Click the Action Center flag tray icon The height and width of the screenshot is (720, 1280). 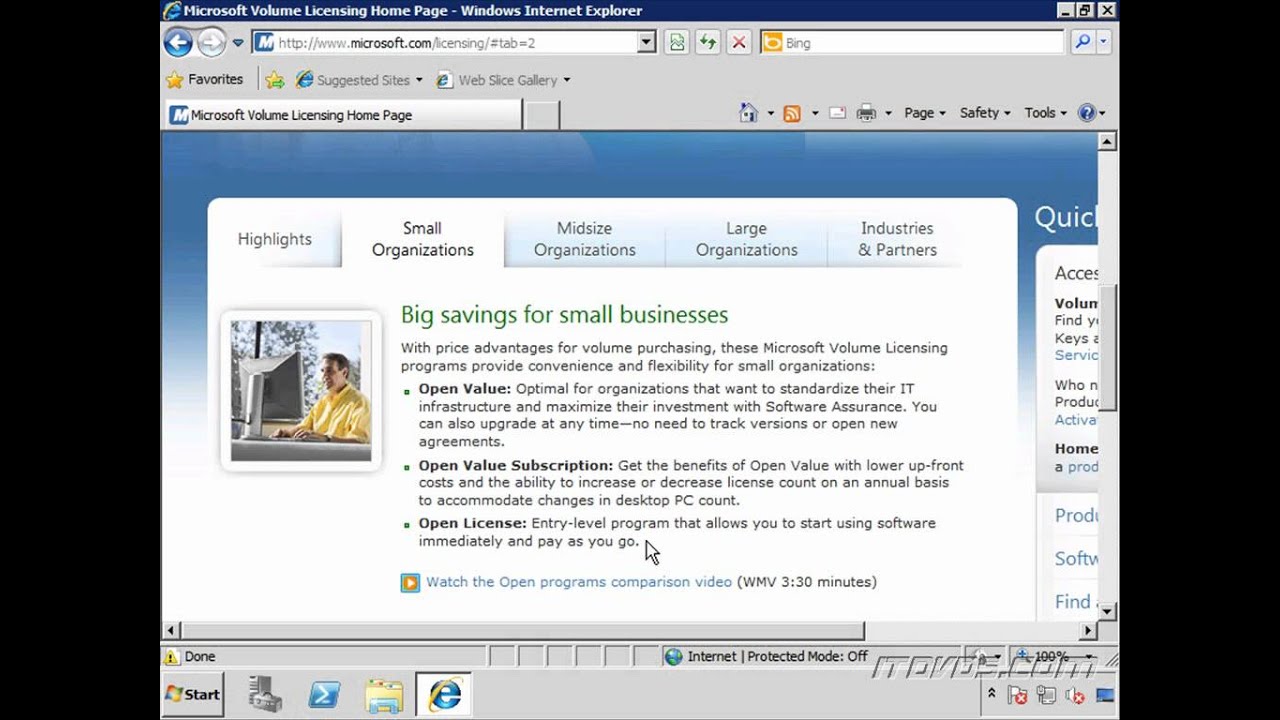1018,695
